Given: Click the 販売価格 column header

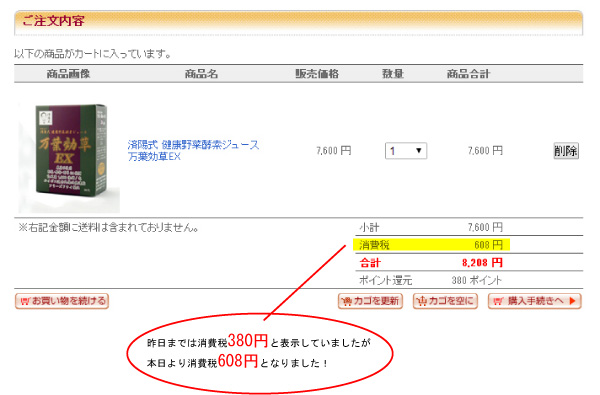Looking at the screenshot, I should coord(317,73).
